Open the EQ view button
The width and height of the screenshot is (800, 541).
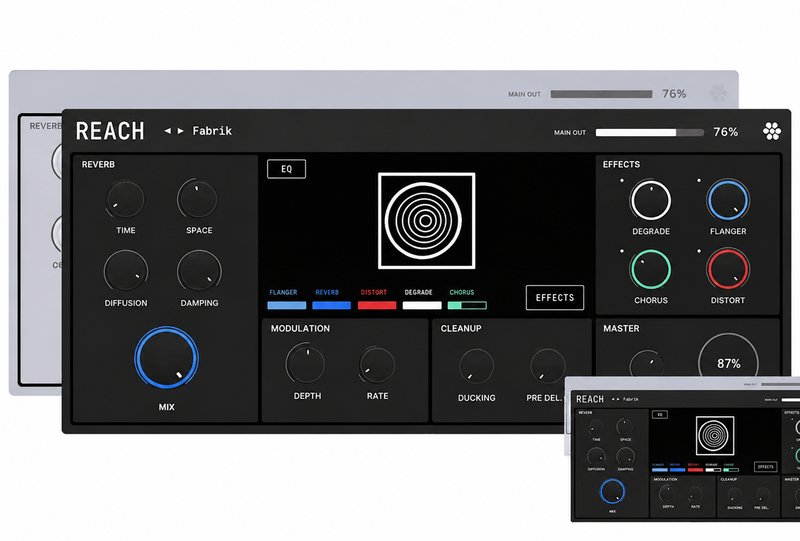click(x=286, y=169)
